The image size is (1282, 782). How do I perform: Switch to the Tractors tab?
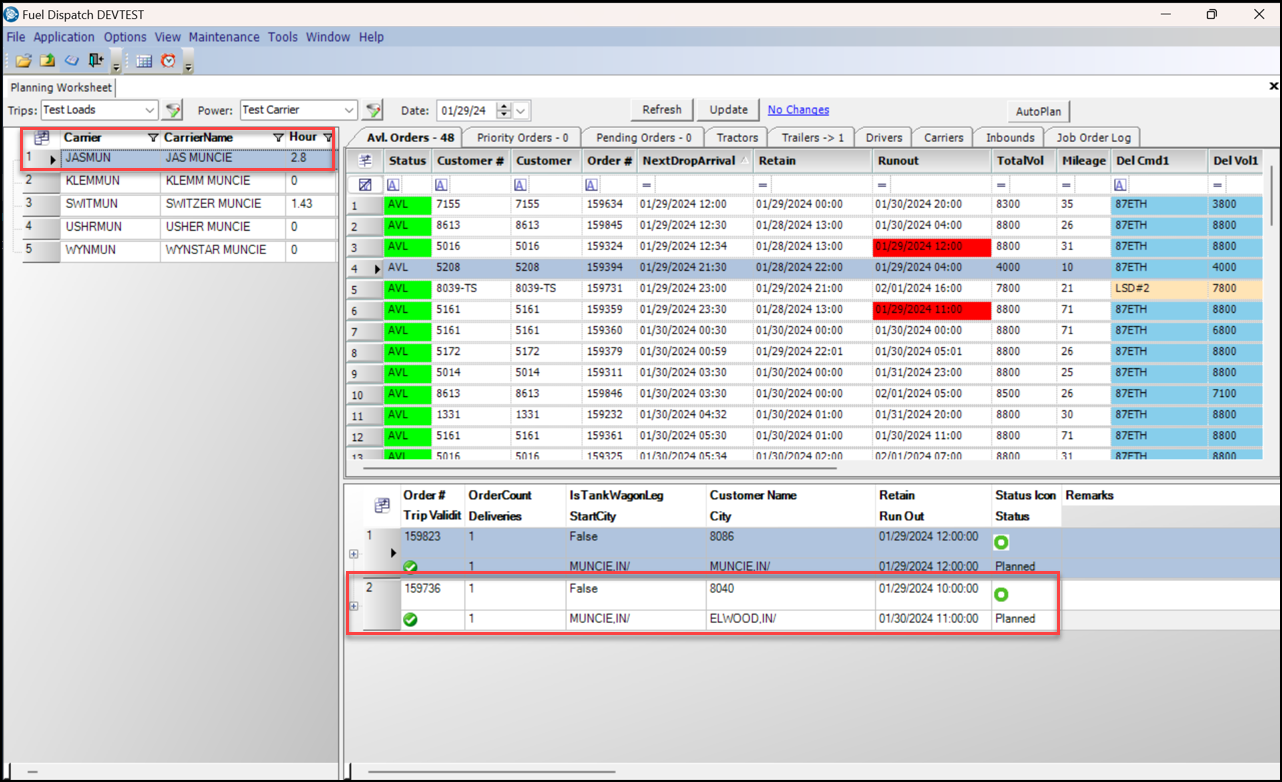[737, 138]
